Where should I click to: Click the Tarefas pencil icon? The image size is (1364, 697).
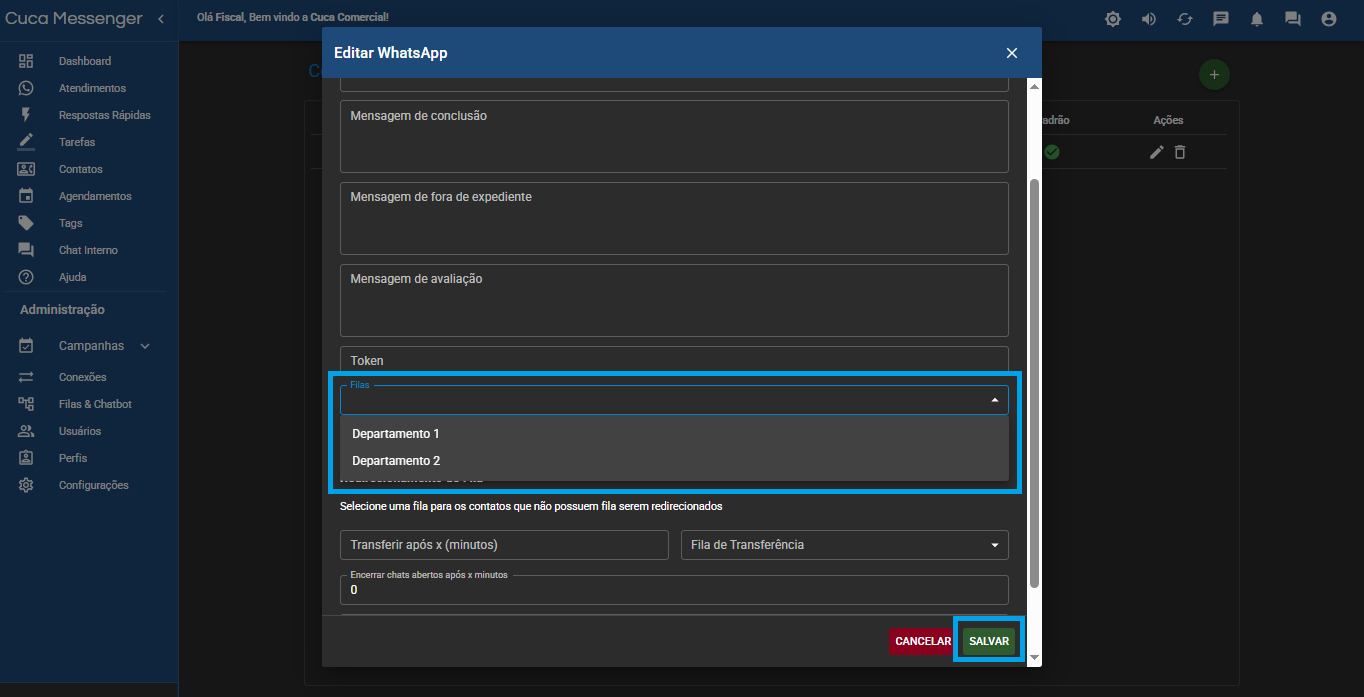[x=26, y=142]
